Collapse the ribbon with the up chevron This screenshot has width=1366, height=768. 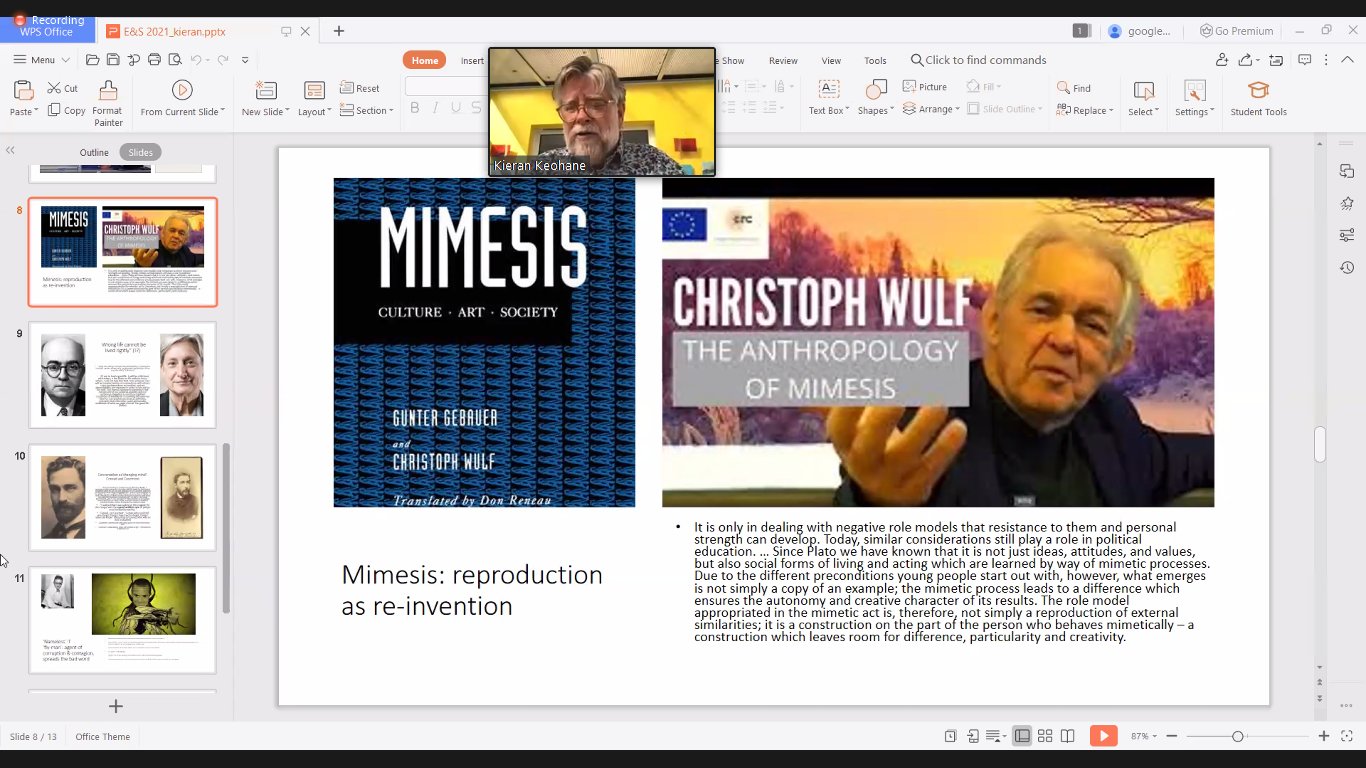1346,60
